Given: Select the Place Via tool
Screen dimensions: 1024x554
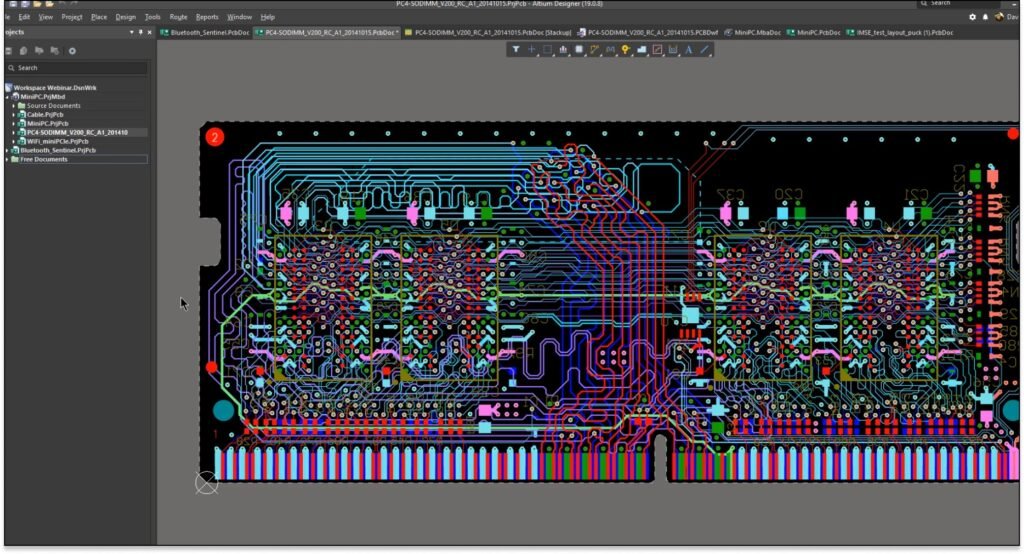Looking at the screenshot, I should tap(626, 50).
